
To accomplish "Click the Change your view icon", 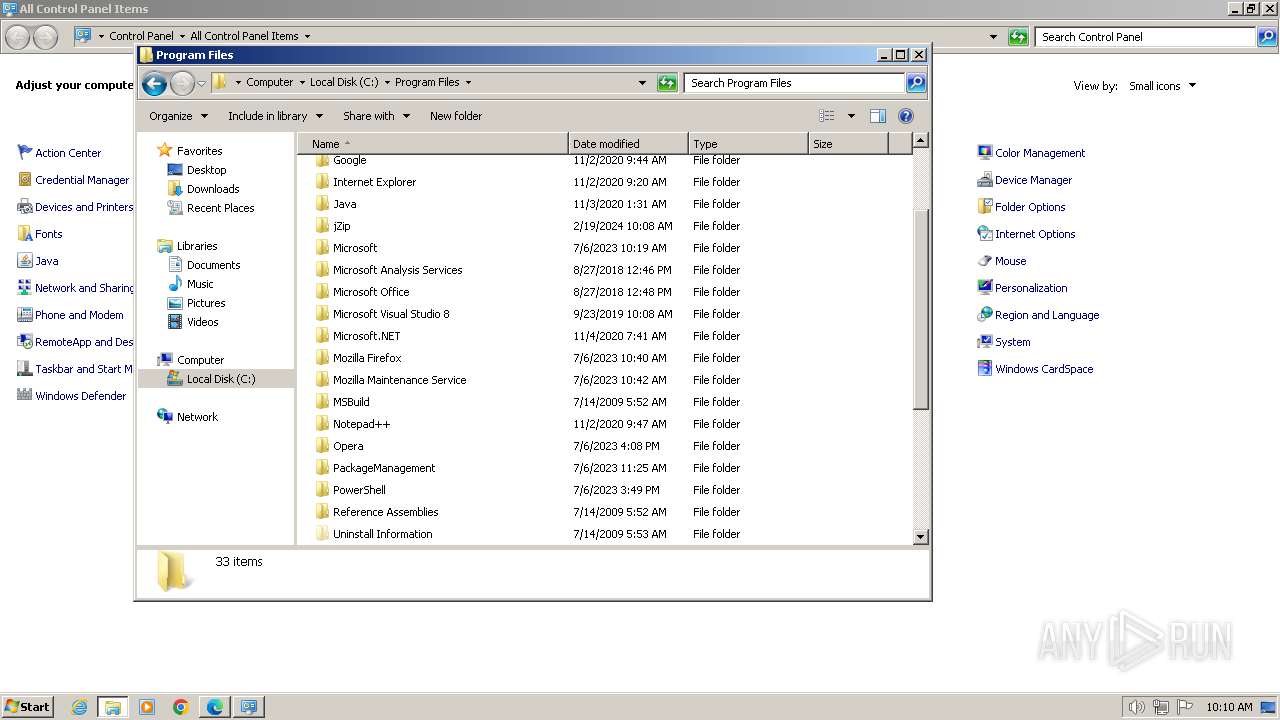I will coord(827,116).
